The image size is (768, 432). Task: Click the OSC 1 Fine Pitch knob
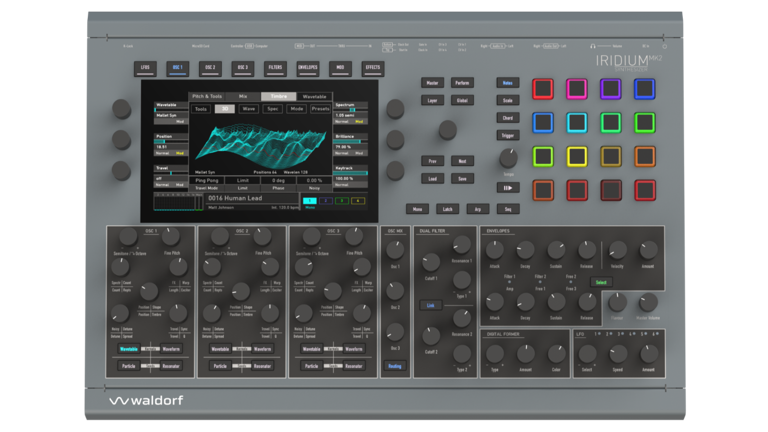(170, 236)
